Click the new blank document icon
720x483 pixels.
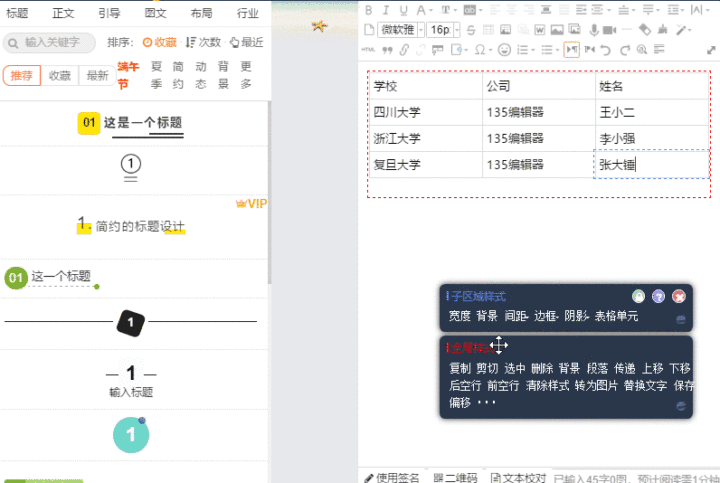tap(369, 30)
